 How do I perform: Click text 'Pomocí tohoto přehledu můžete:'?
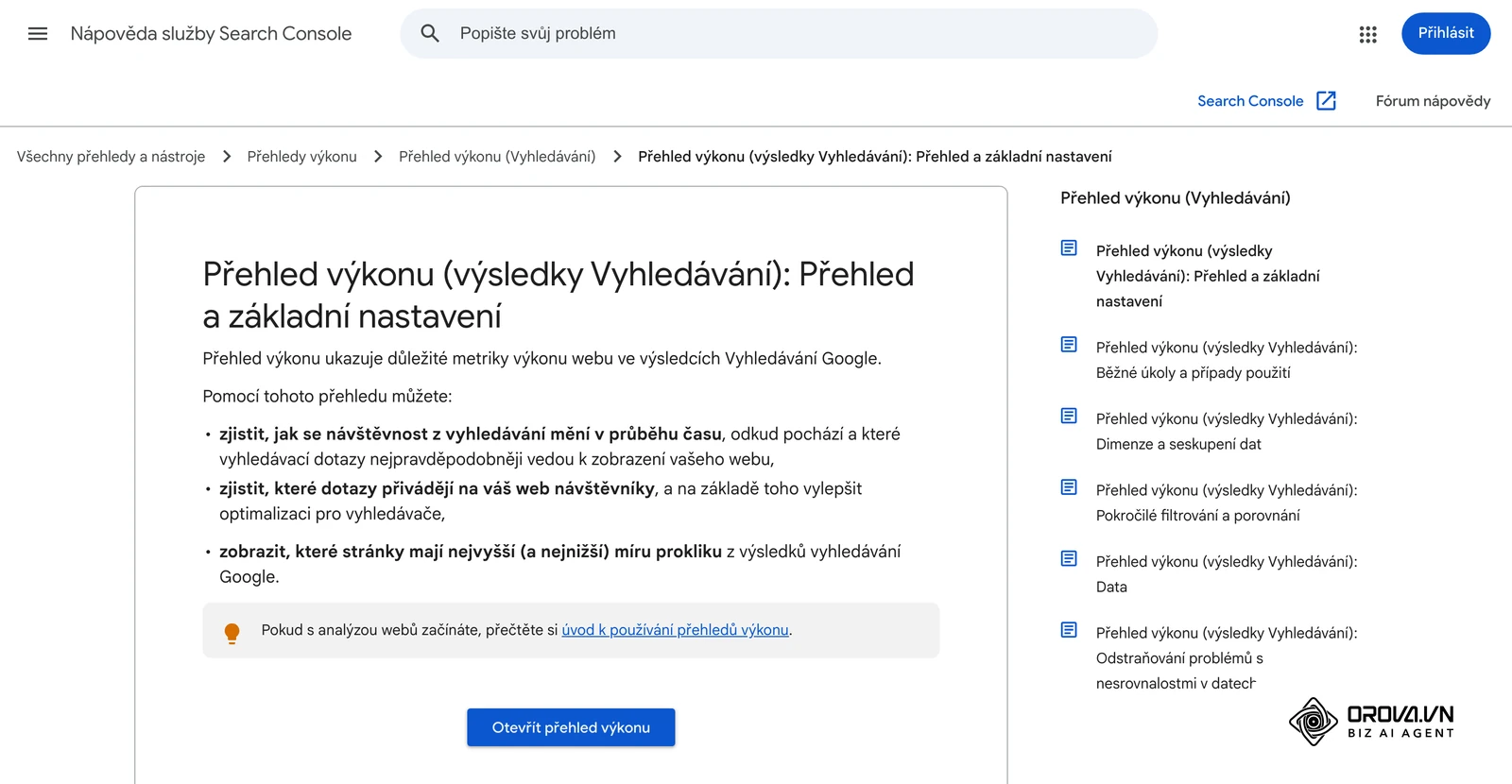[327, 397]
